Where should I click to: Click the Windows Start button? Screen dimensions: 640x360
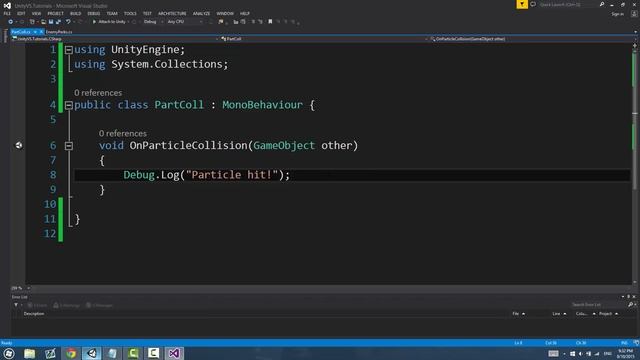pyautogui.click(x=9, y=353)
